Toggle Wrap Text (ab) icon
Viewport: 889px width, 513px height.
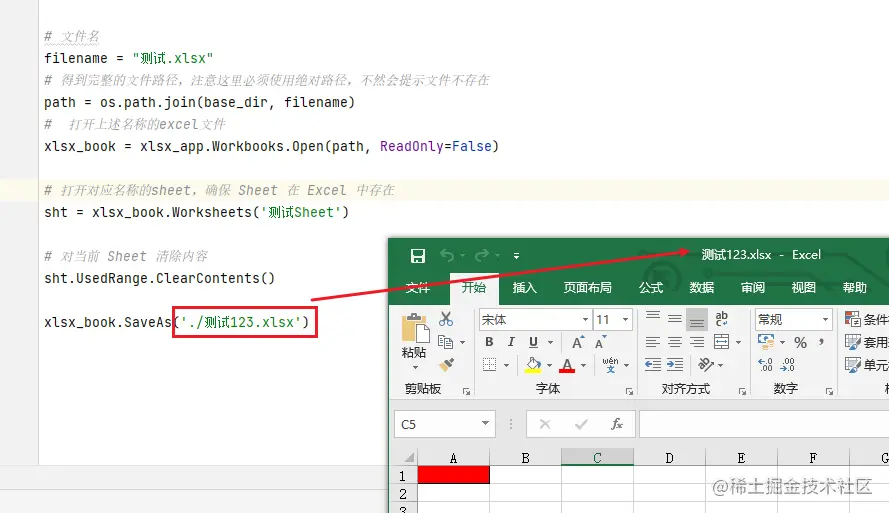point(722,319)
